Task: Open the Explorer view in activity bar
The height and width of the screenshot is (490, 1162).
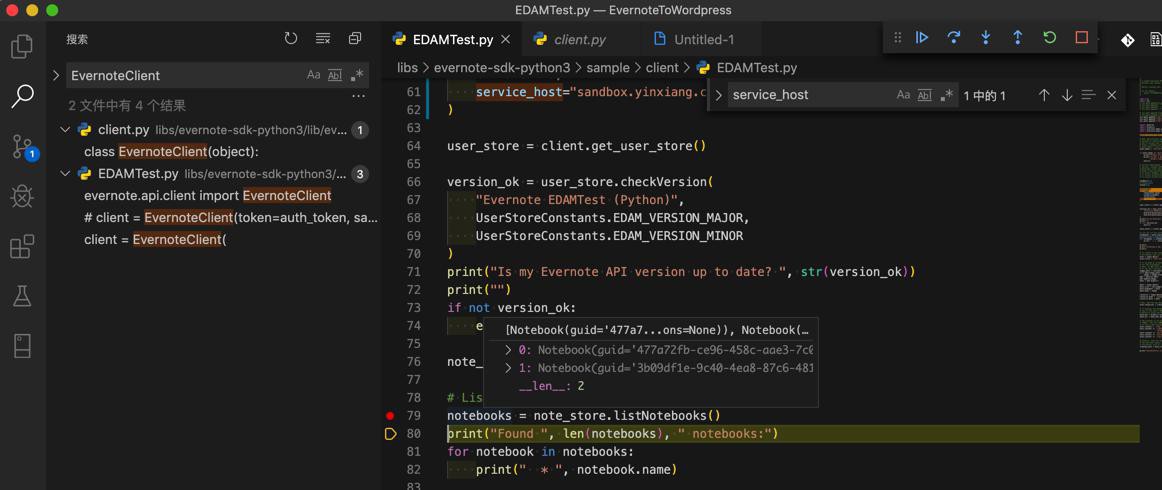Action: point(22,46)
